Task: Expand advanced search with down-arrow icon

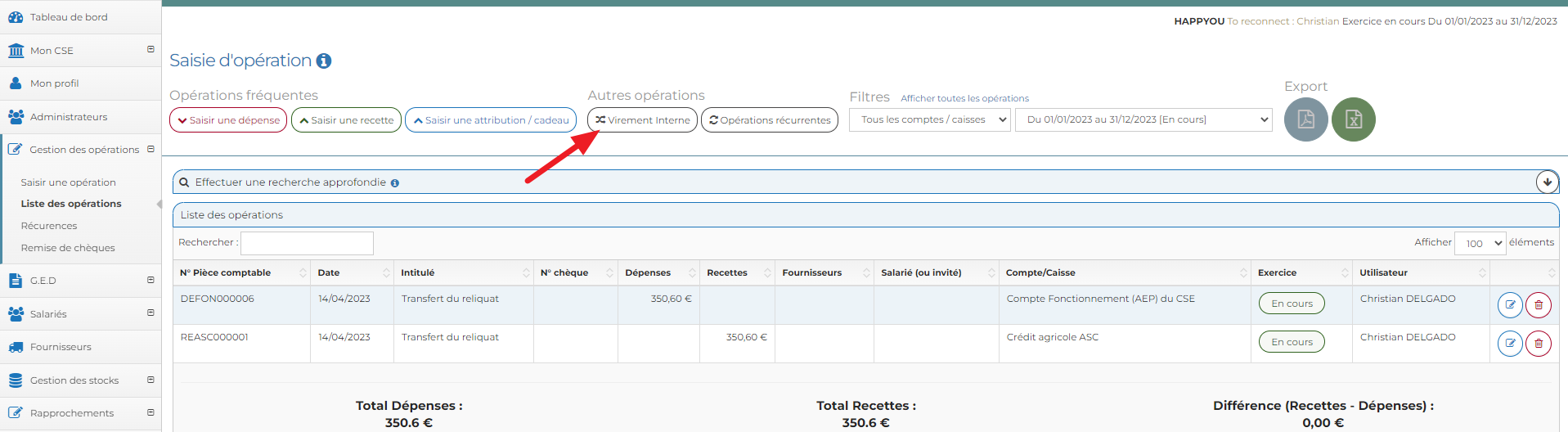Action: [1547, 182]
